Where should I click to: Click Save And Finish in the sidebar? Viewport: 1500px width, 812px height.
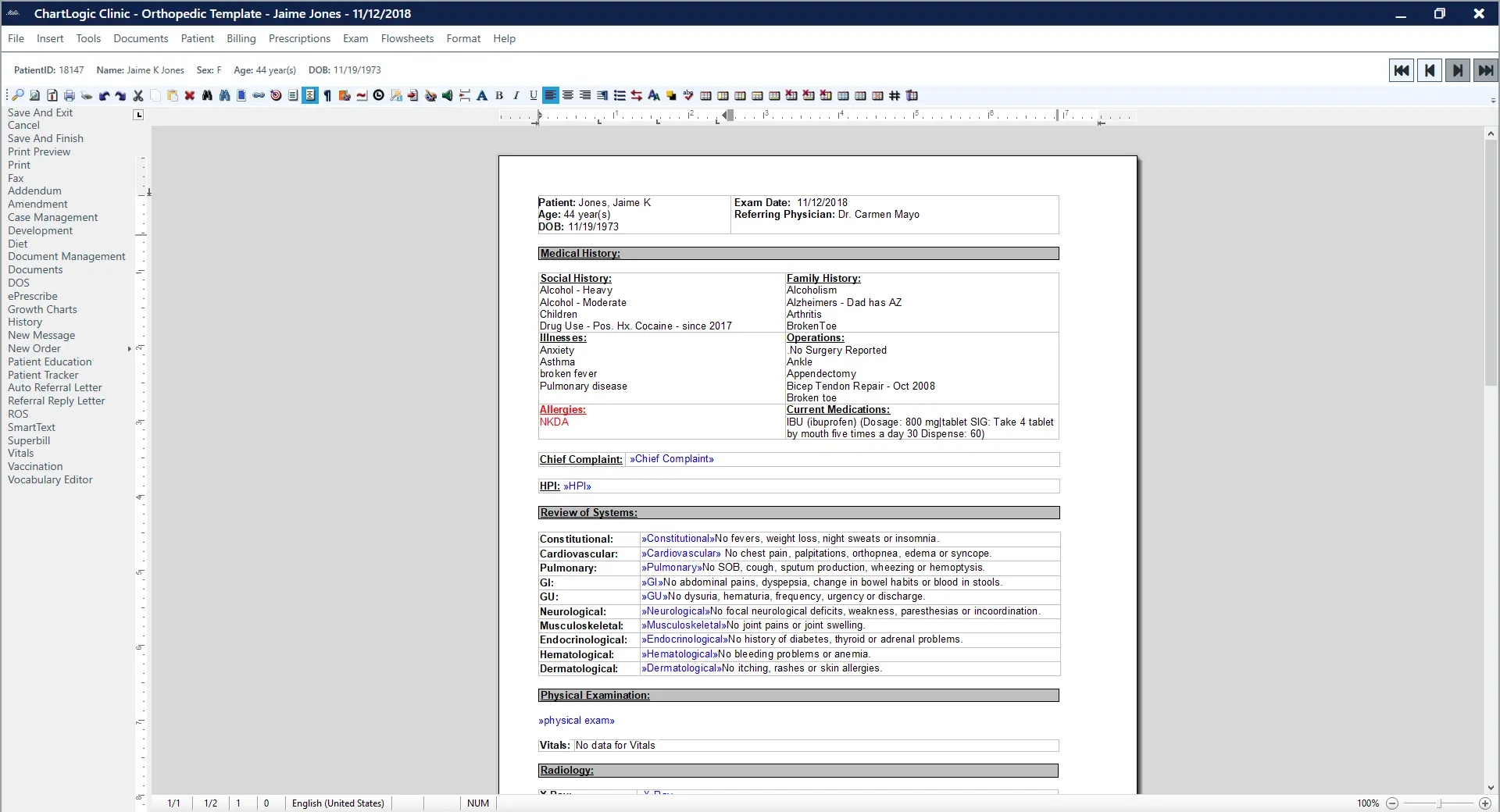pos(45,138)
